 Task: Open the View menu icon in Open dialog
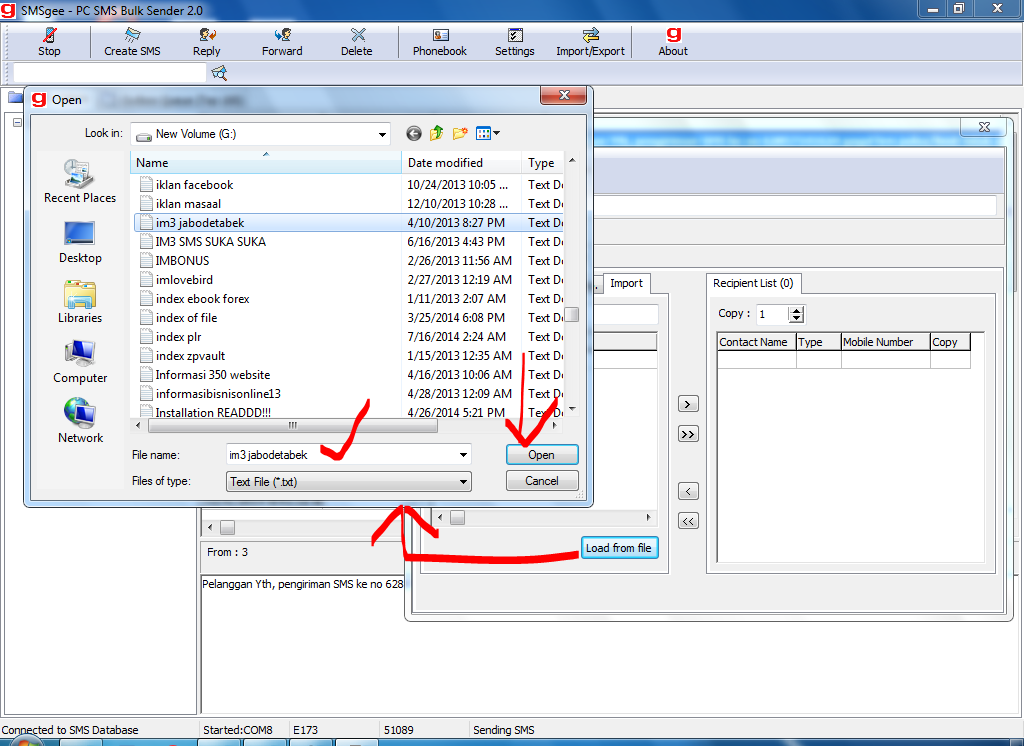point(487,133)
